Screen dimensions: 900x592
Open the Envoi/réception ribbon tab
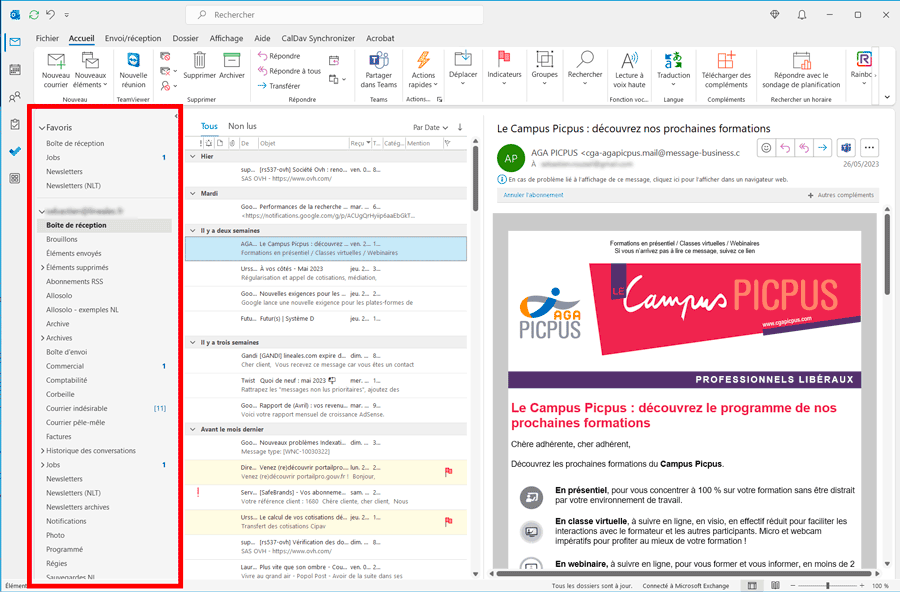pyautogui.click(x=134, y=38)
